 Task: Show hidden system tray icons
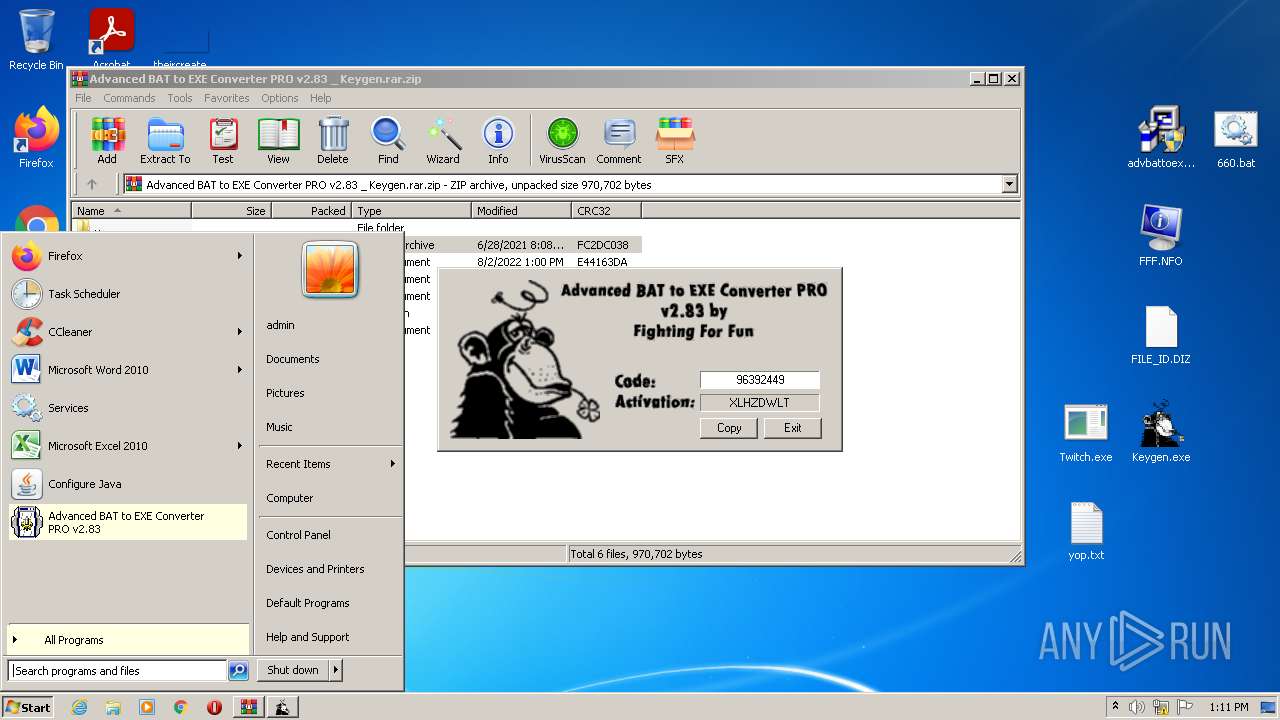pyautogui.click(x=1115, y=707)
